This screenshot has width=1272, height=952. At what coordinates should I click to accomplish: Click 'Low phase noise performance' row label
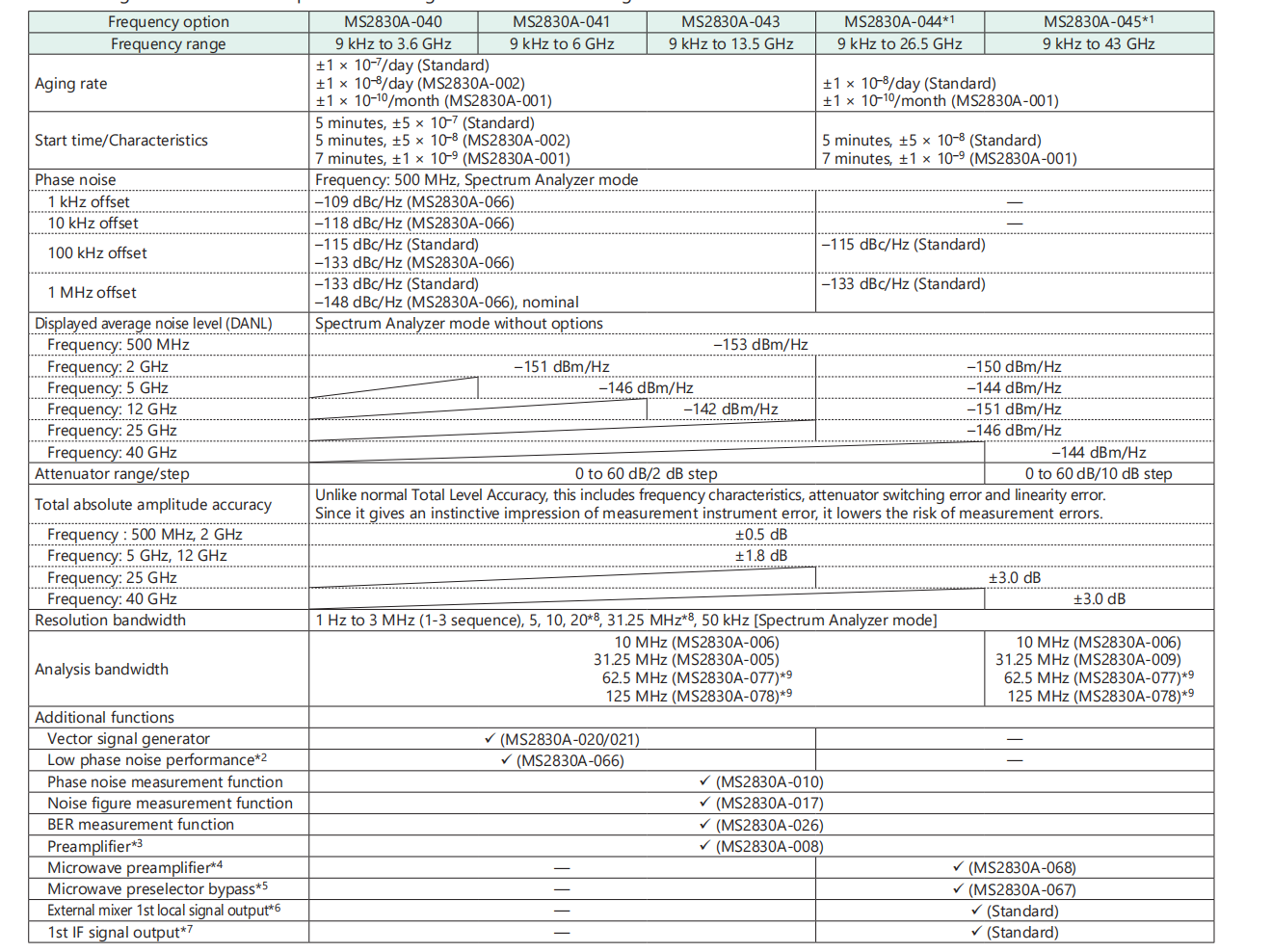click(157, 760)
